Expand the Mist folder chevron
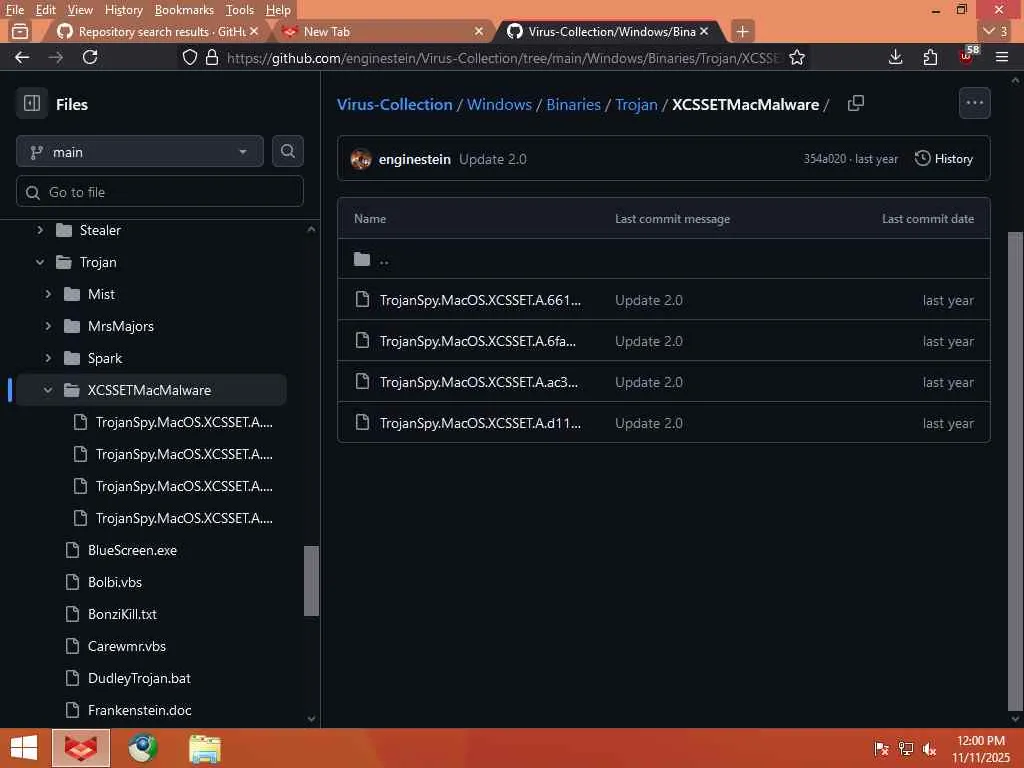The height and width of the screenshot is (768, 1024). tap(48, 294)
